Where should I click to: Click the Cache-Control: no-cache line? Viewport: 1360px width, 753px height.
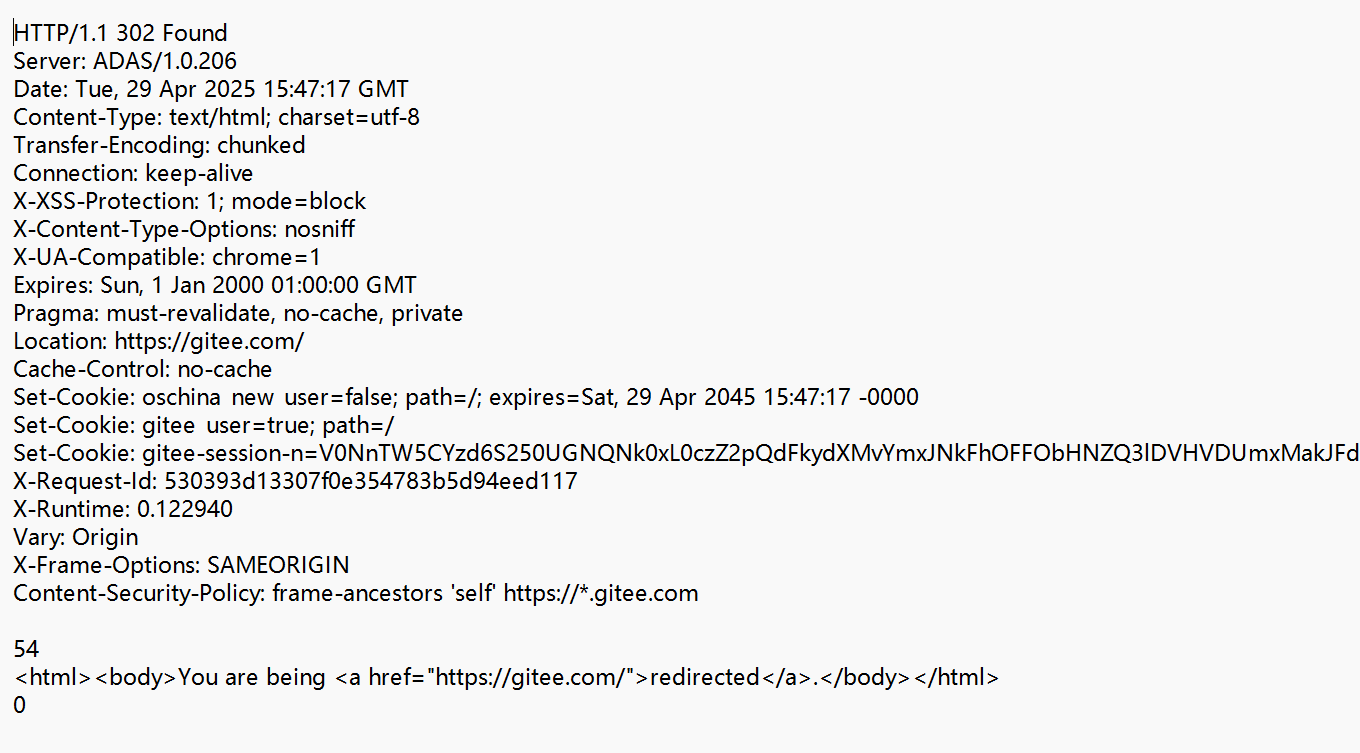[x=143, y=369]
